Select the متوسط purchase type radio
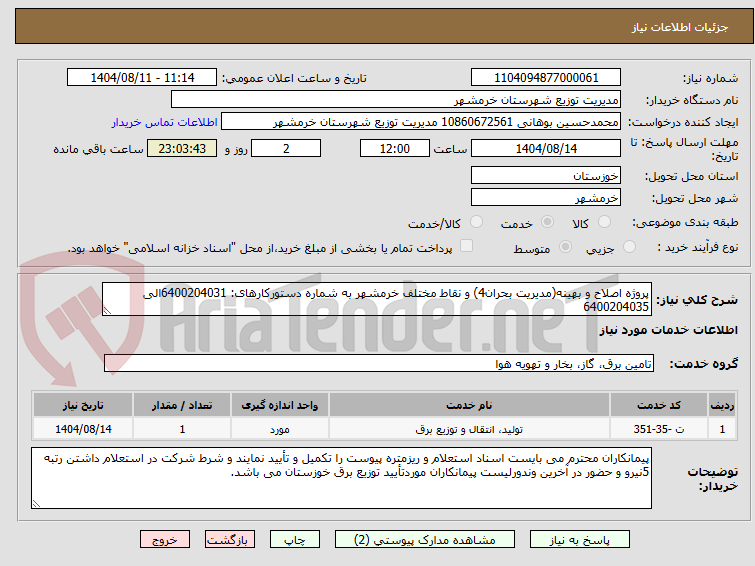Screen dimensions: 755x566 tap(565, 247)
